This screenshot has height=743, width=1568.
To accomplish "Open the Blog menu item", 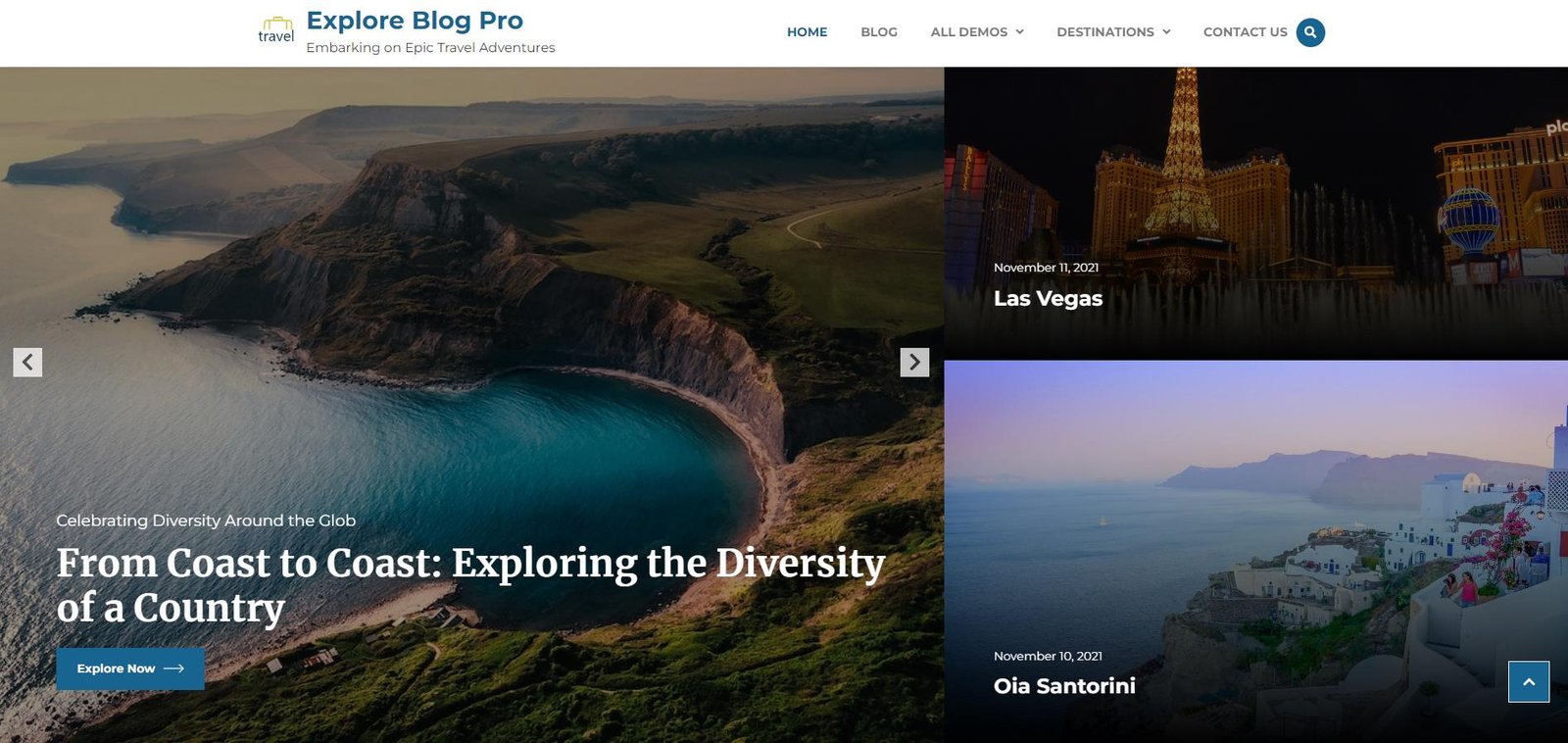I will point(879,32).
